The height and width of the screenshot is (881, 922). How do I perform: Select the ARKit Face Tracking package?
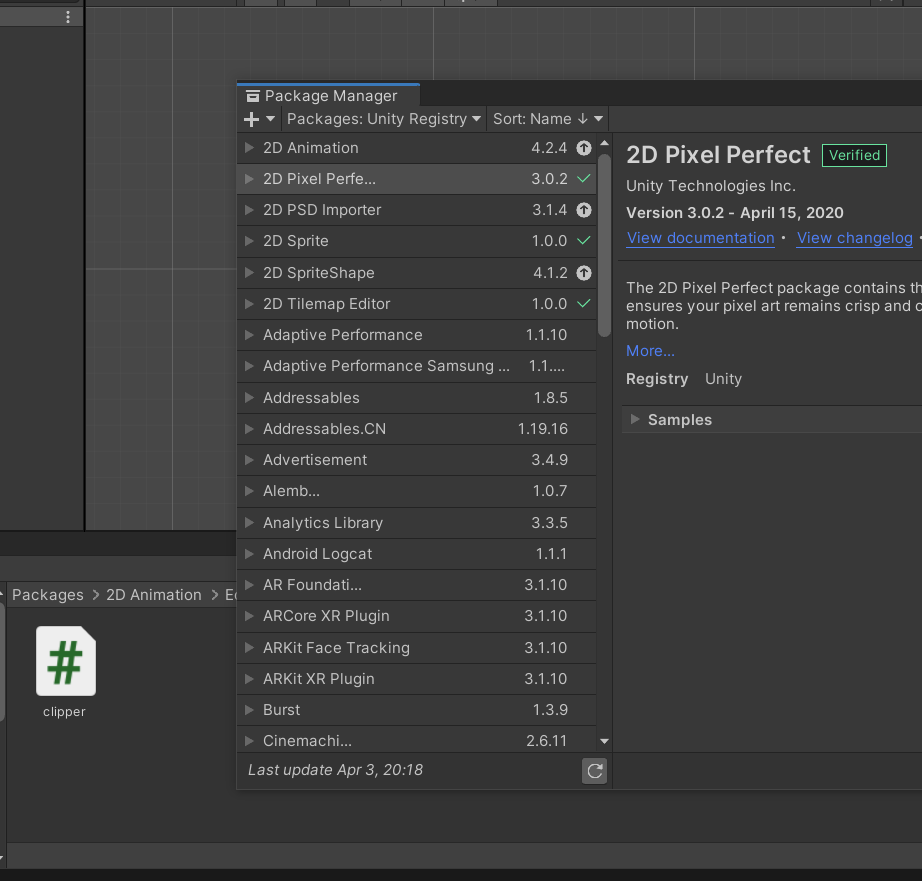[x=416, y=648]
